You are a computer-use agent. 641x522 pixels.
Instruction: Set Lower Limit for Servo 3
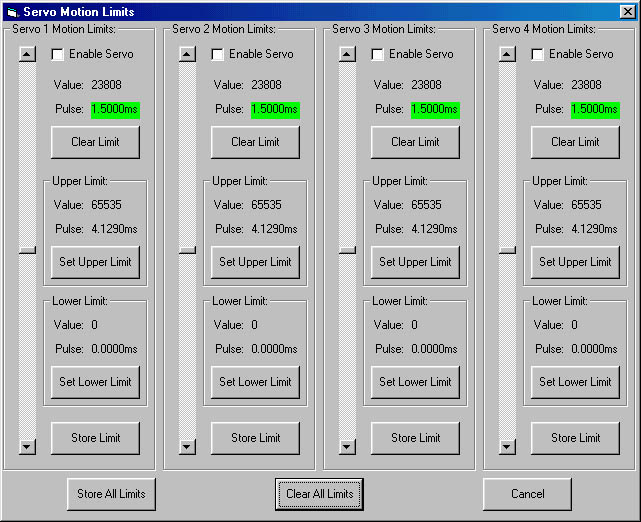tap(415, 382)
